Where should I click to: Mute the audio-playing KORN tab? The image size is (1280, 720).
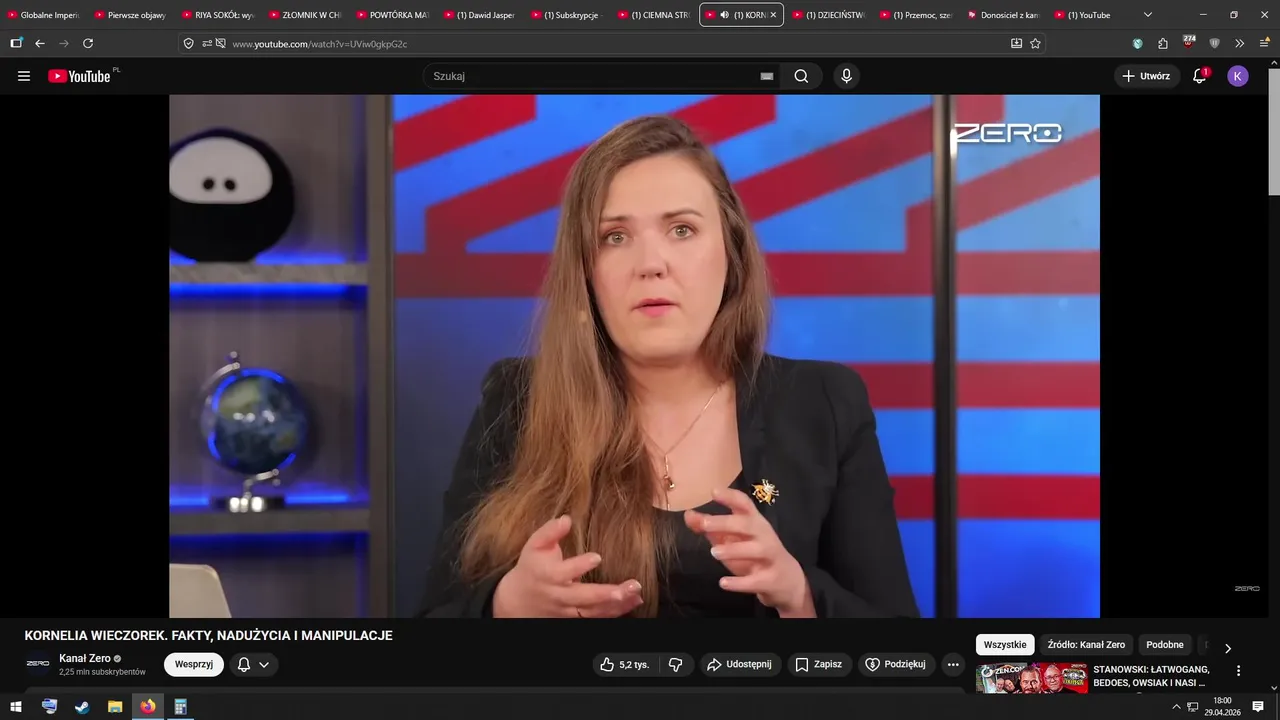click(725, 15)
